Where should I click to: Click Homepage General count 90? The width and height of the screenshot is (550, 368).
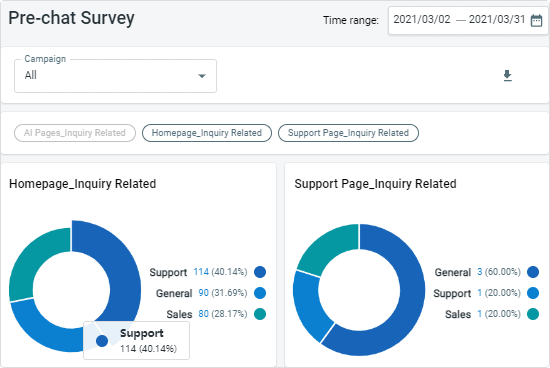pos(203,293)
